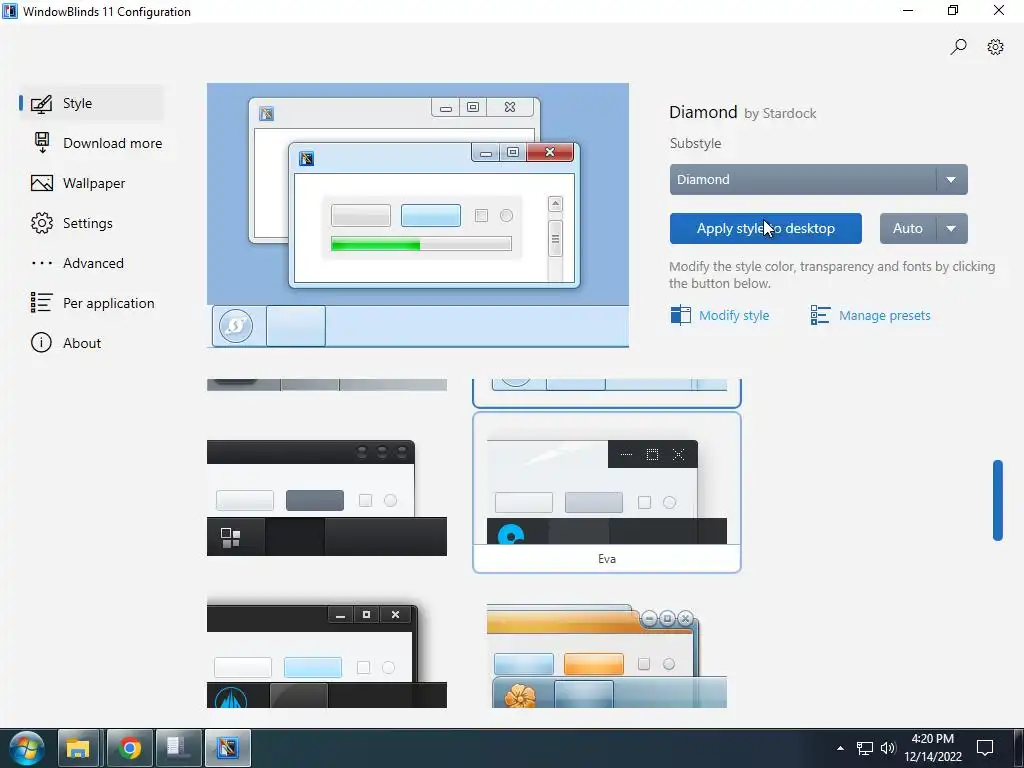Click the Settings gear icon in sidebar
The image size is (1024, 768).
[42, 223]
